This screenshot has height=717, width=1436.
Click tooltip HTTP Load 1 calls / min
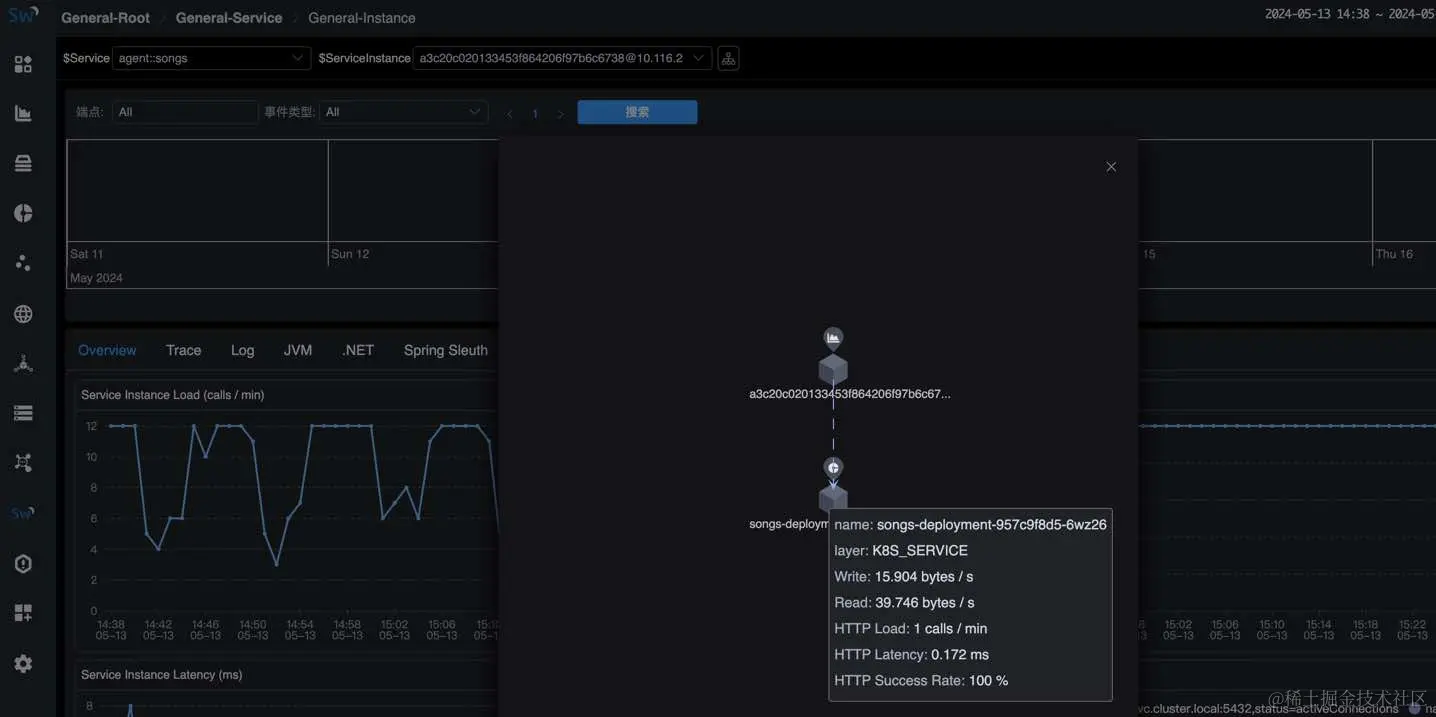coord(911,629)
